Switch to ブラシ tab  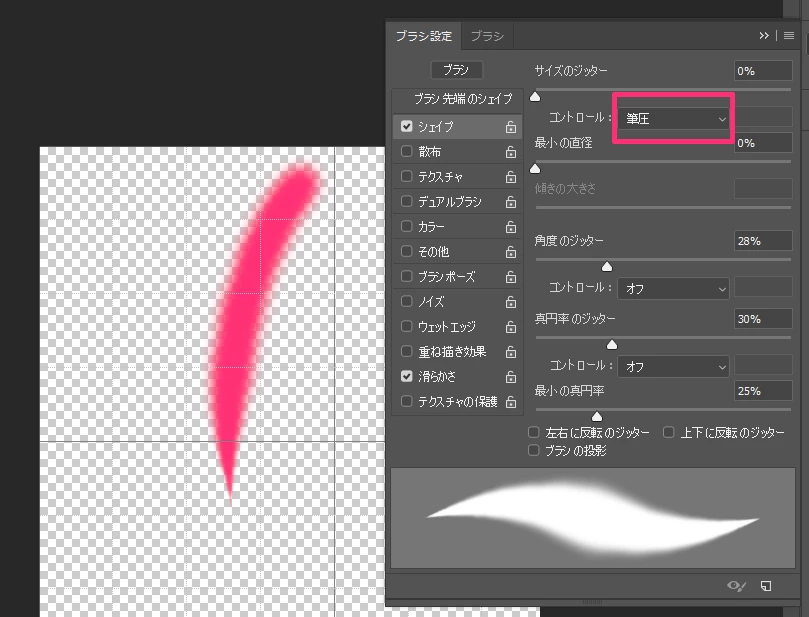487,36
